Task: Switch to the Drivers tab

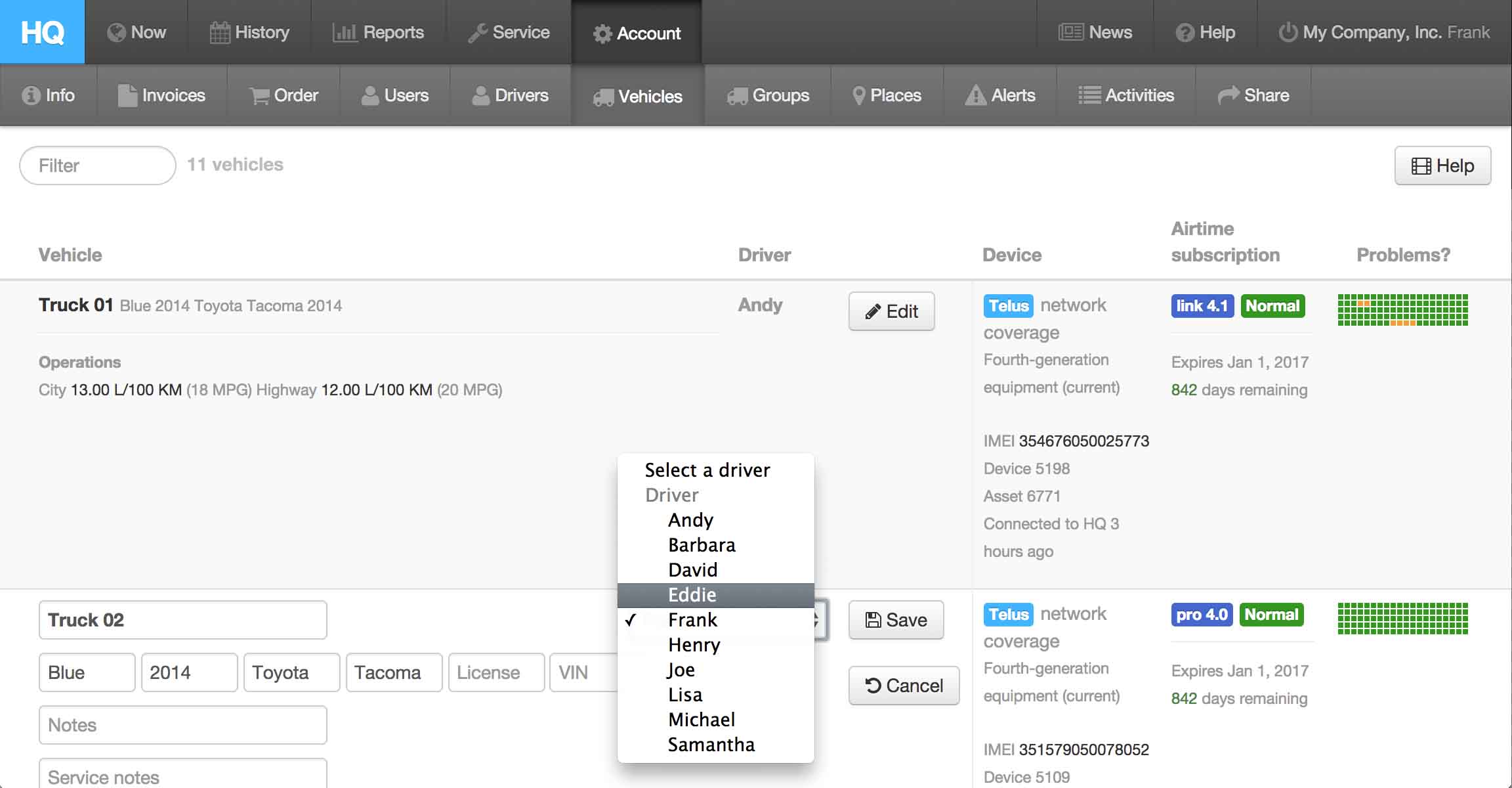Action: coord(510,95)
